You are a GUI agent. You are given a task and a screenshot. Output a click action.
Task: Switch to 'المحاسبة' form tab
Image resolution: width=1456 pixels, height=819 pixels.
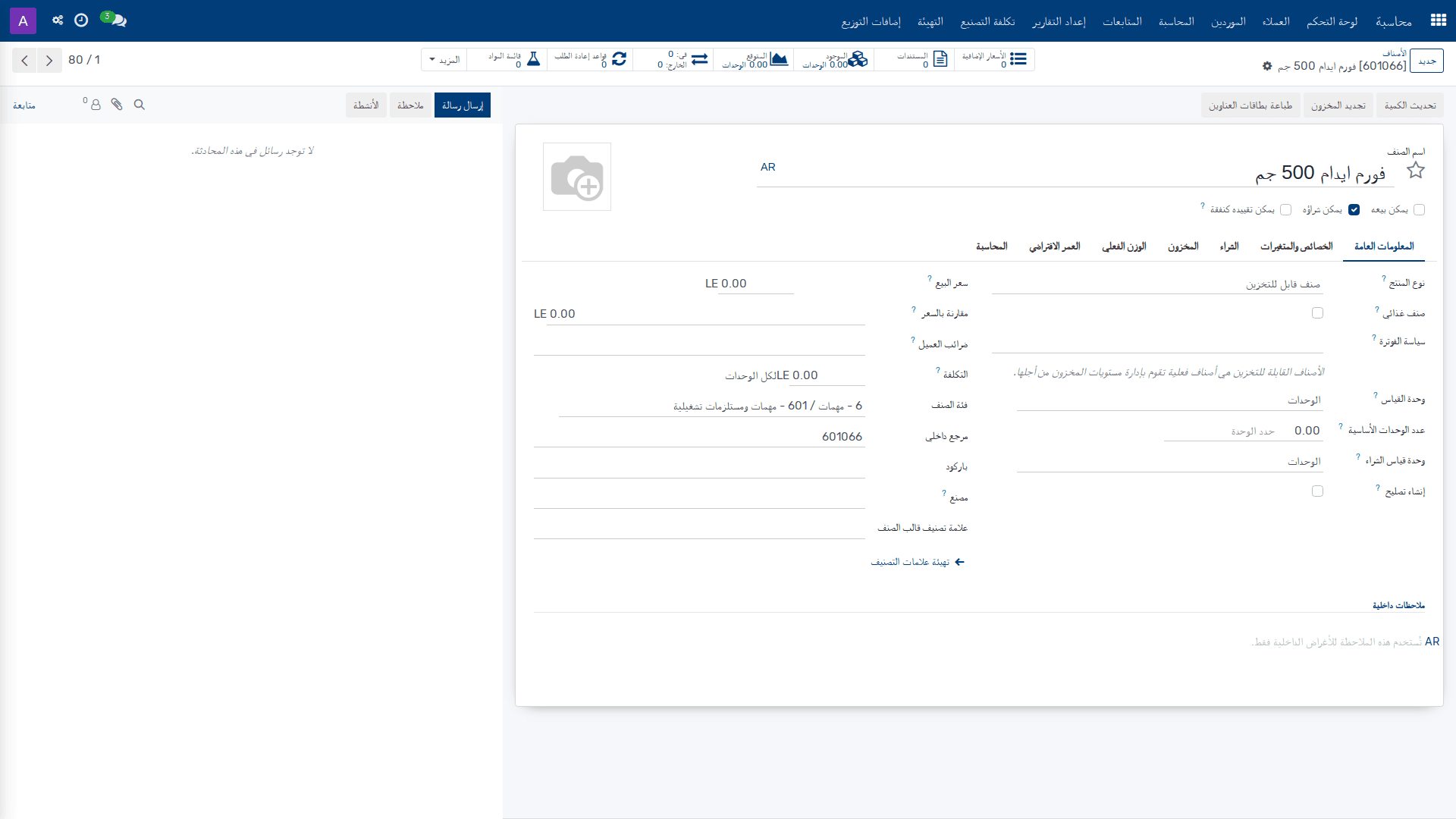tap(991, 246)
